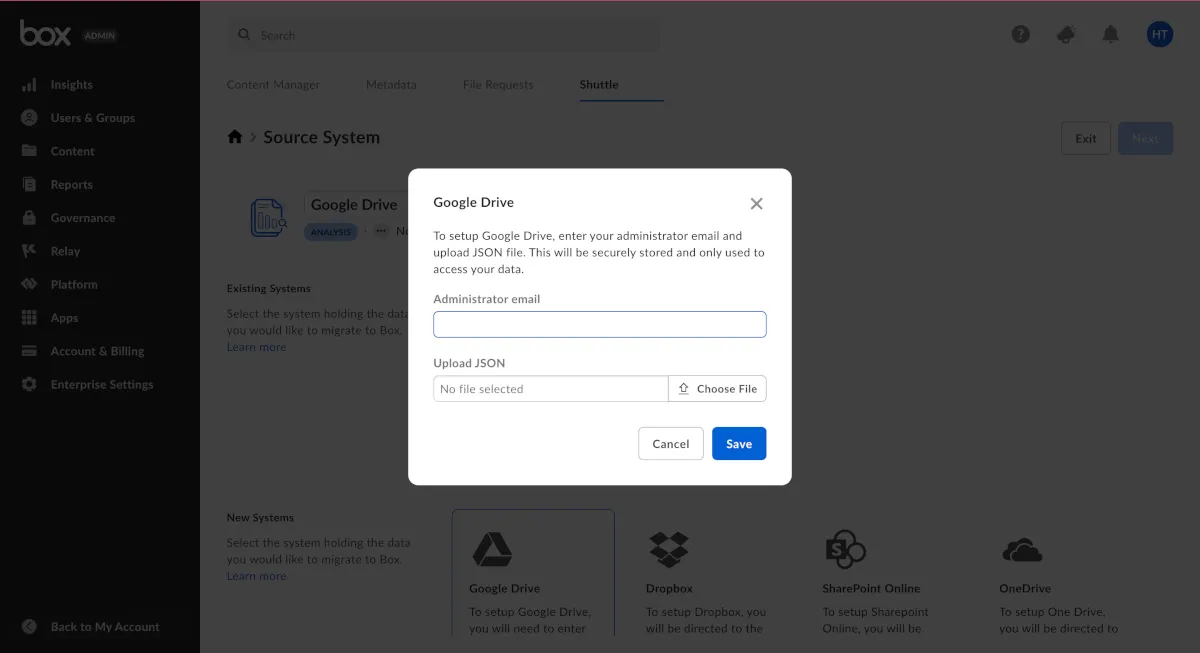Click the No file selected field
The width and height of the screenshot is (1200, 653).
coord(551,389)
